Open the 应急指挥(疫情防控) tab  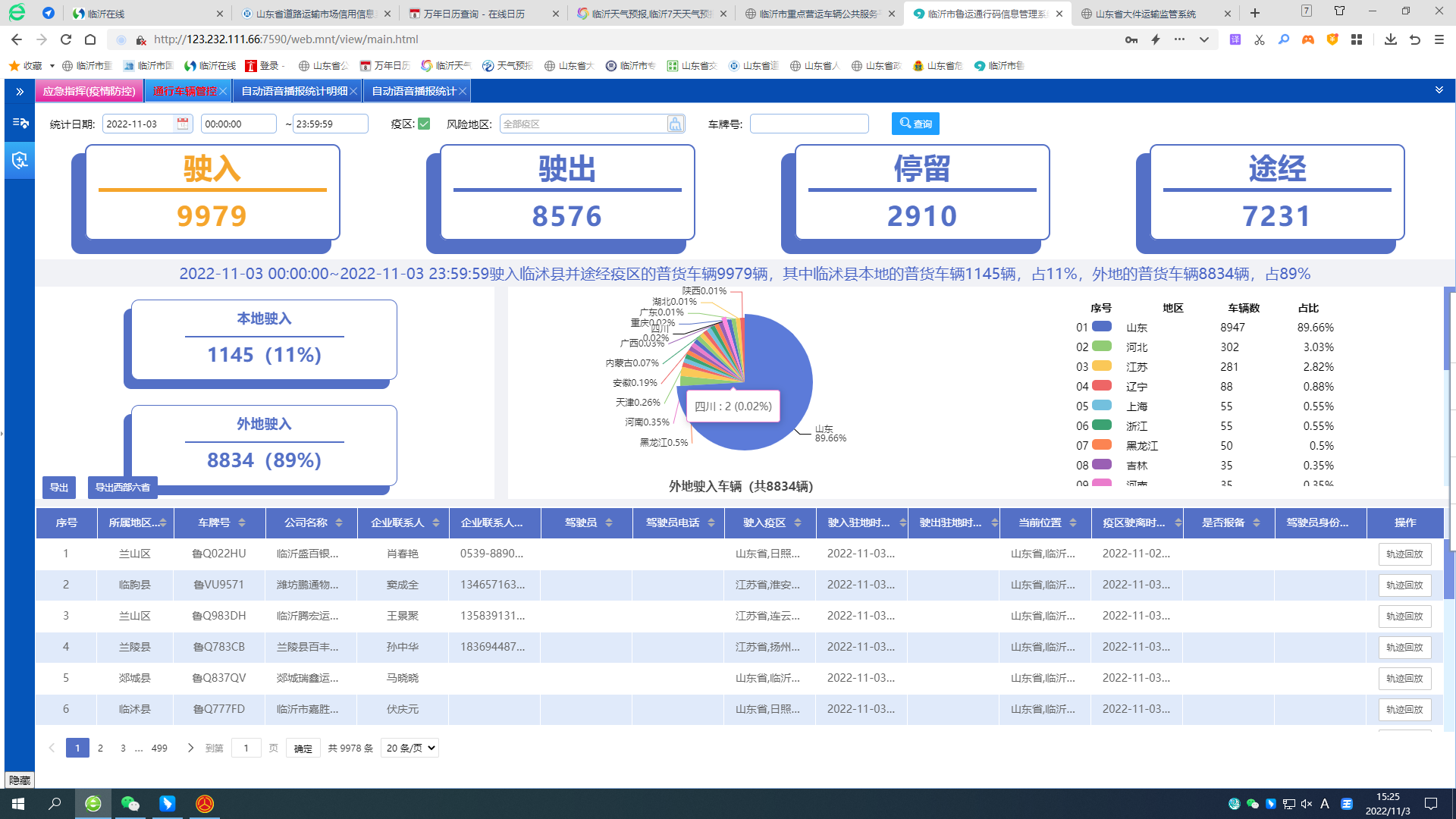[89, 91]
